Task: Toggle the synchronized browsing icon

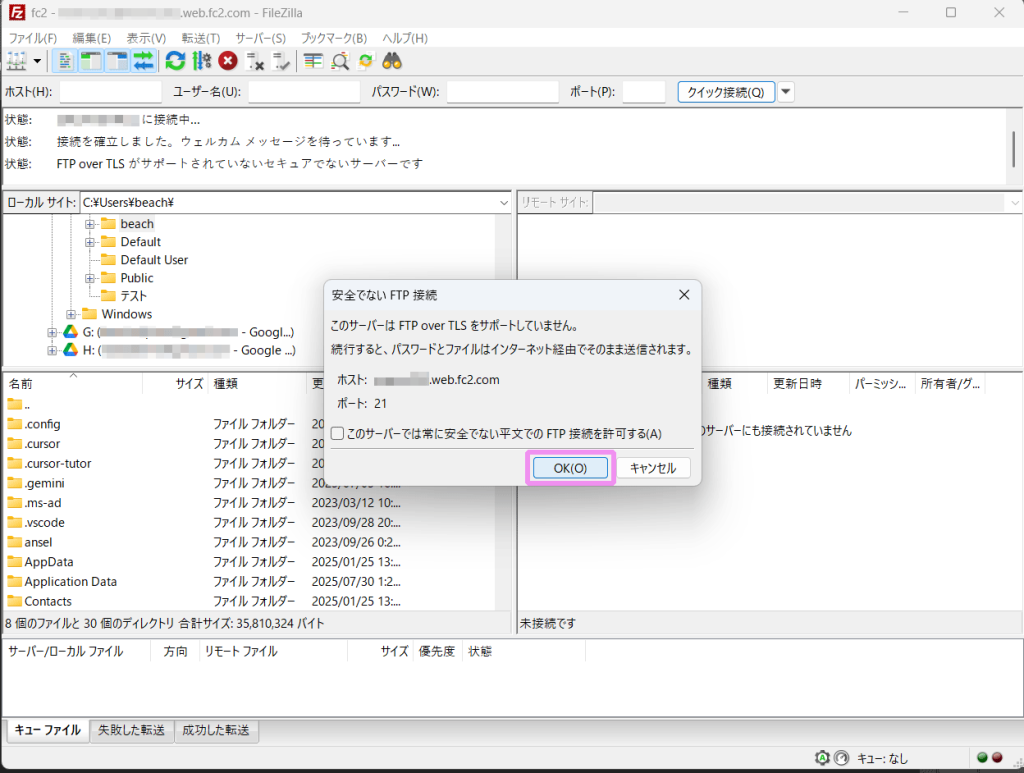Action: pyautogui.click(x=366, y=61)
